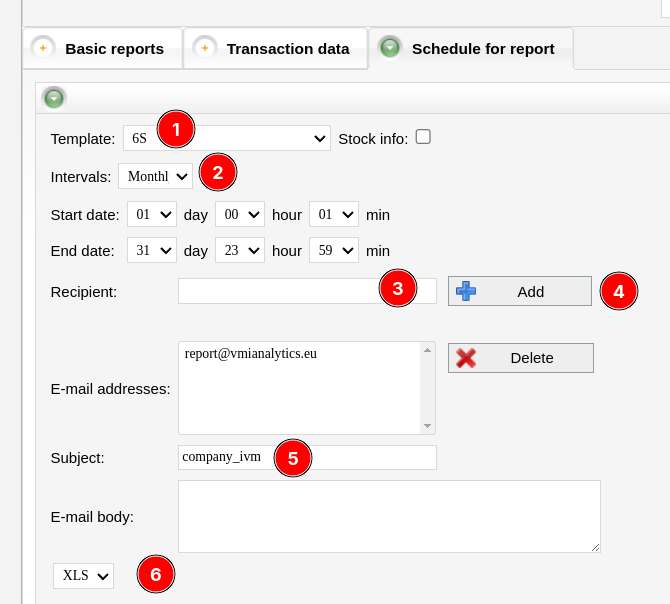670x604 pixels.
Task: Expand the Basic reports plus icon
Action: (43, 48)
